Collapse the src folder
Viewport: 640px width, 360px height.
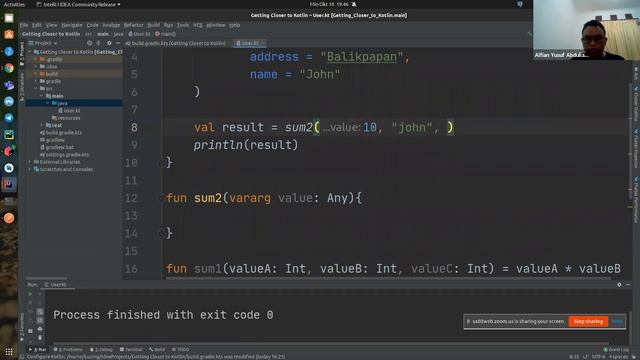36,89
